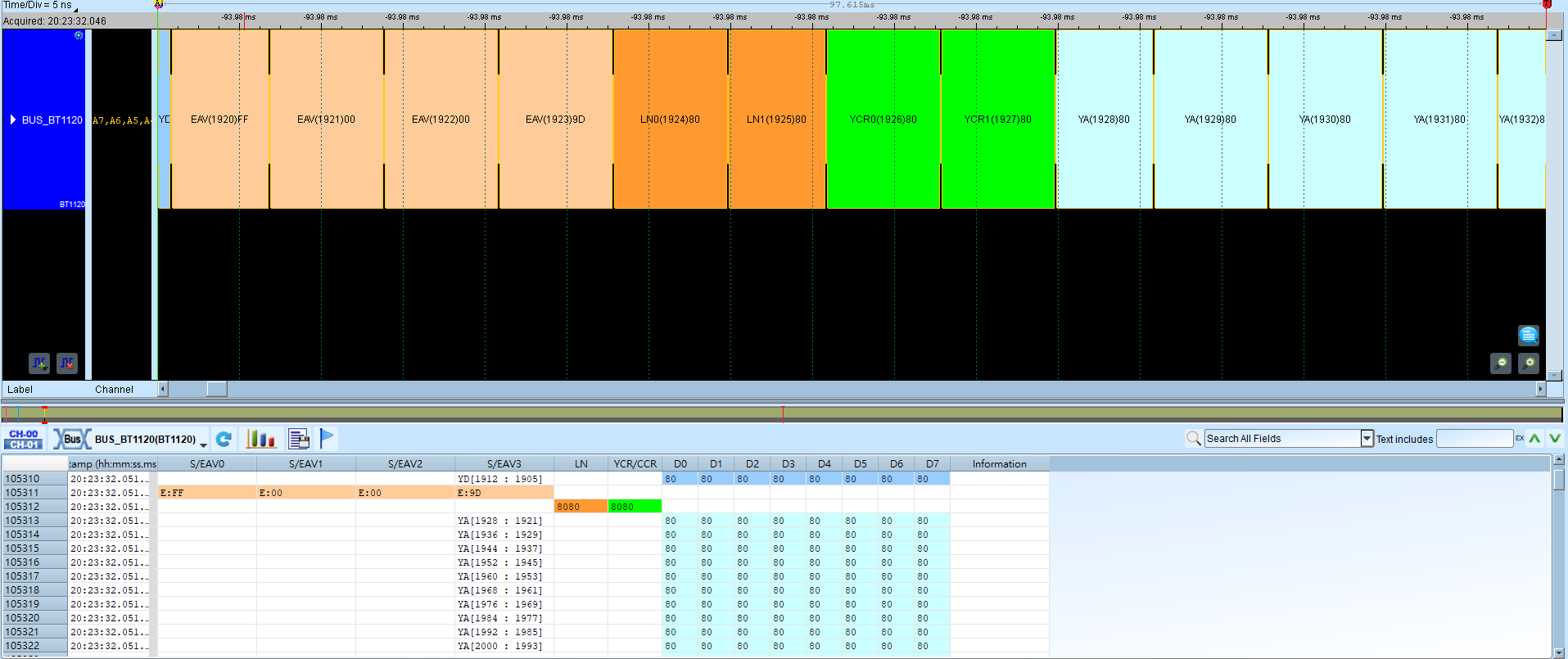Click the Channel column header
This screenshot has width=1568, height=659.
tap(114, 390)
